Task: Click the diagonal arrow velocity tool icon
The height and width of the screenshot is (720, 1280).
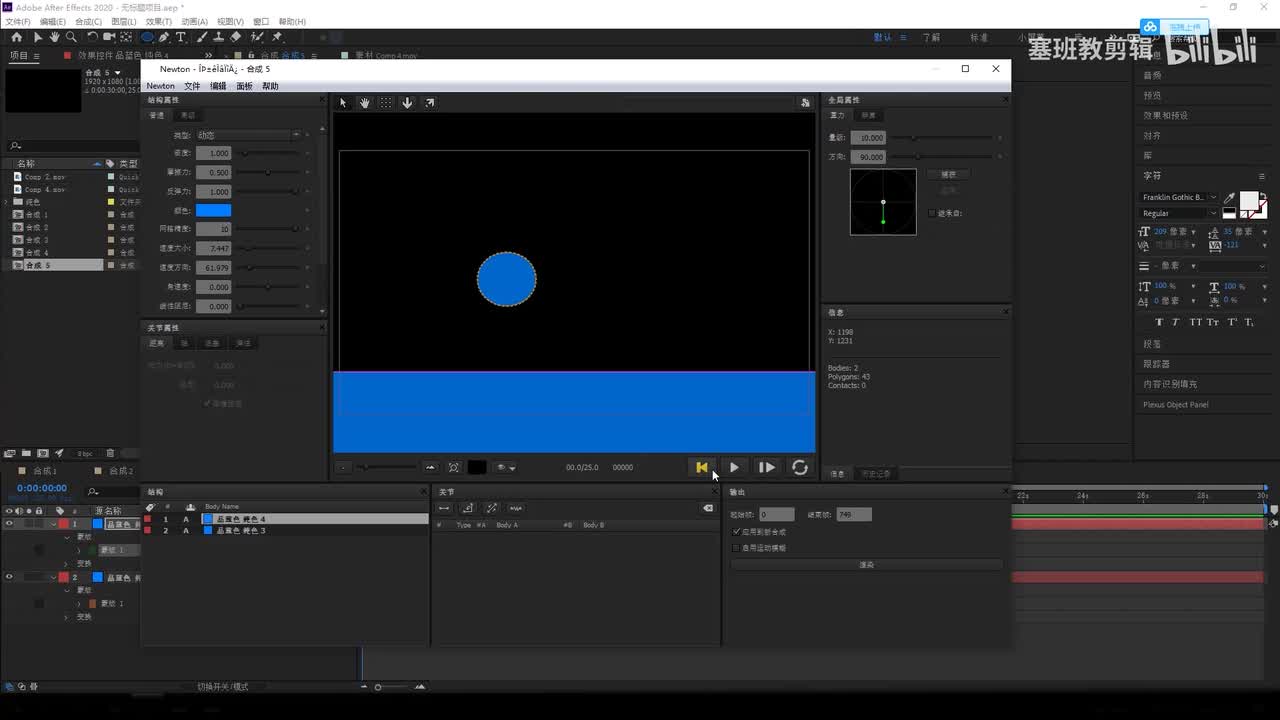Action: tap(429, 103)
